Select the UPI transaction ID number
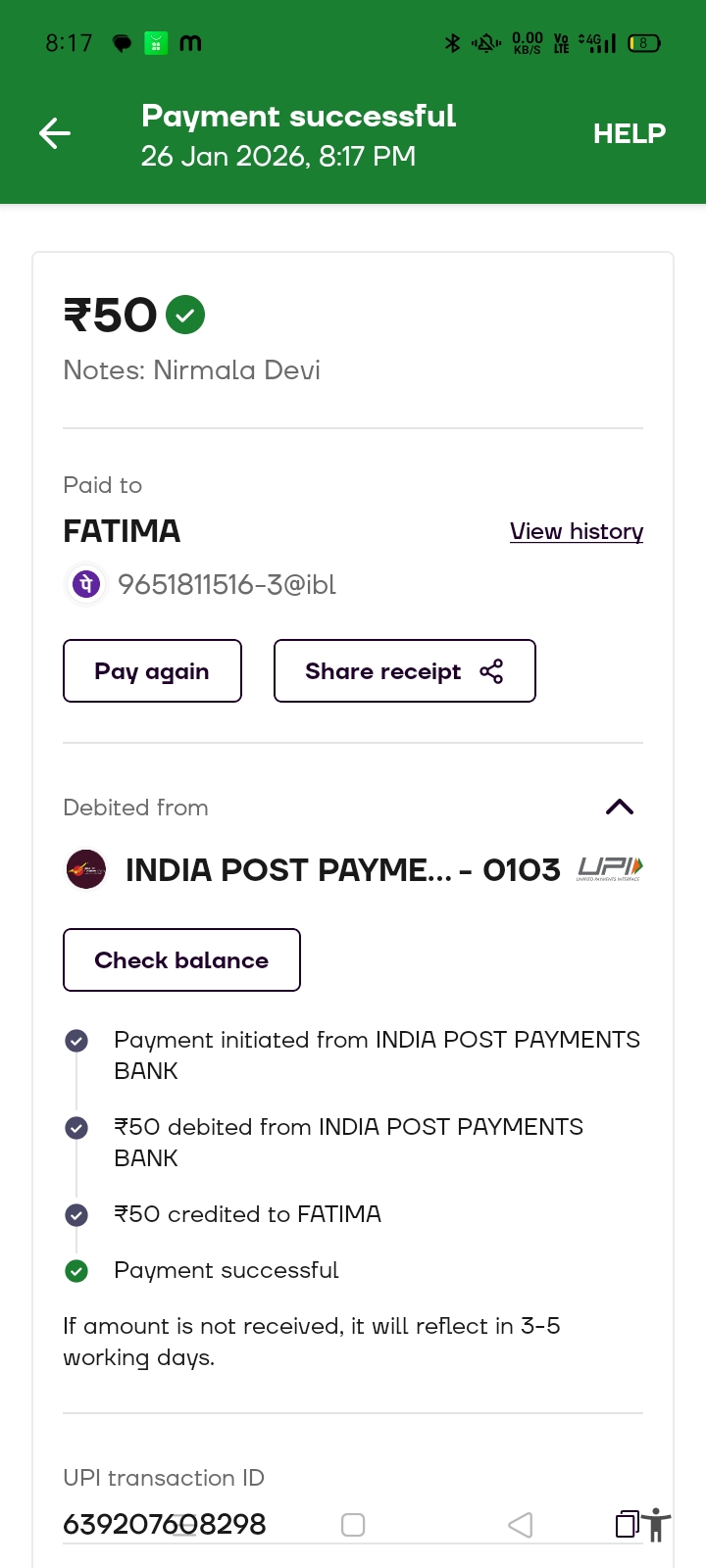706x1568 pixels. [165, 1524]
